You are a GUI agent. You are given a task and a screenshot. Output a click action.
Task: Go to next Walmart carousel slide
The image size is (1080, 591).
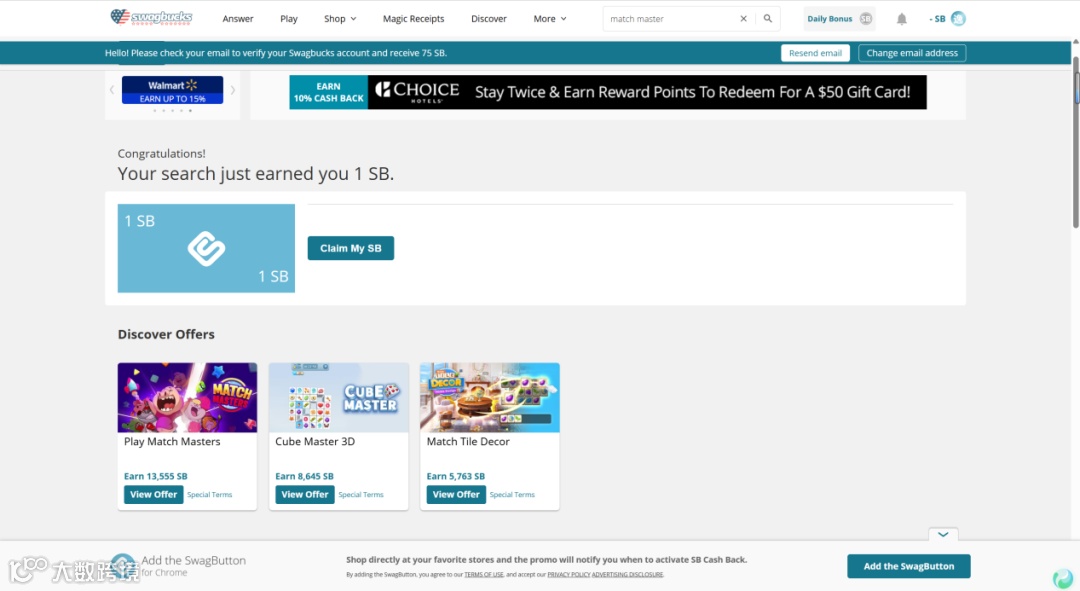click(x=233, y=90)
